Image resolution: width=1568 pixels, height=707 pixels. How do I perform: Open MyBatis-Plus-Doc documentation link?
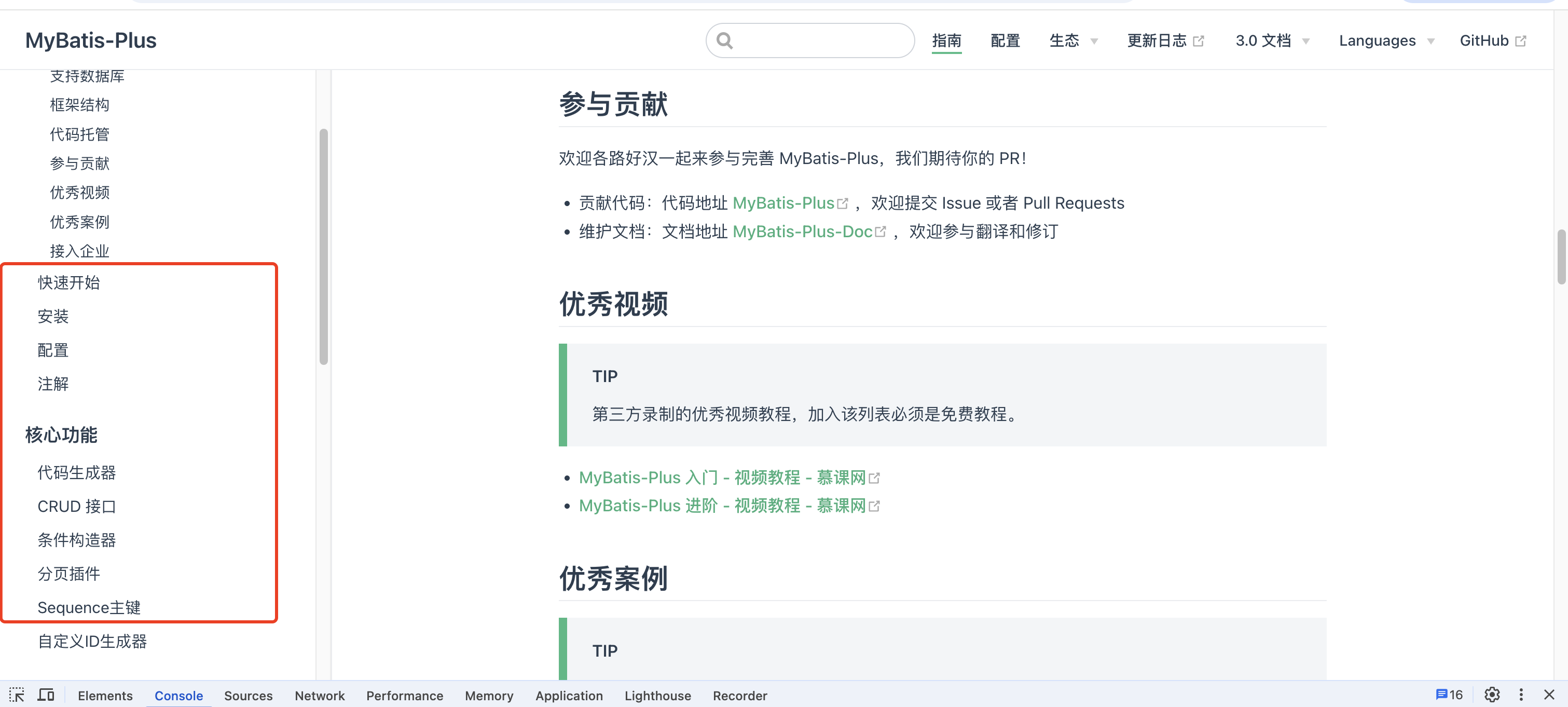point(802,232)
